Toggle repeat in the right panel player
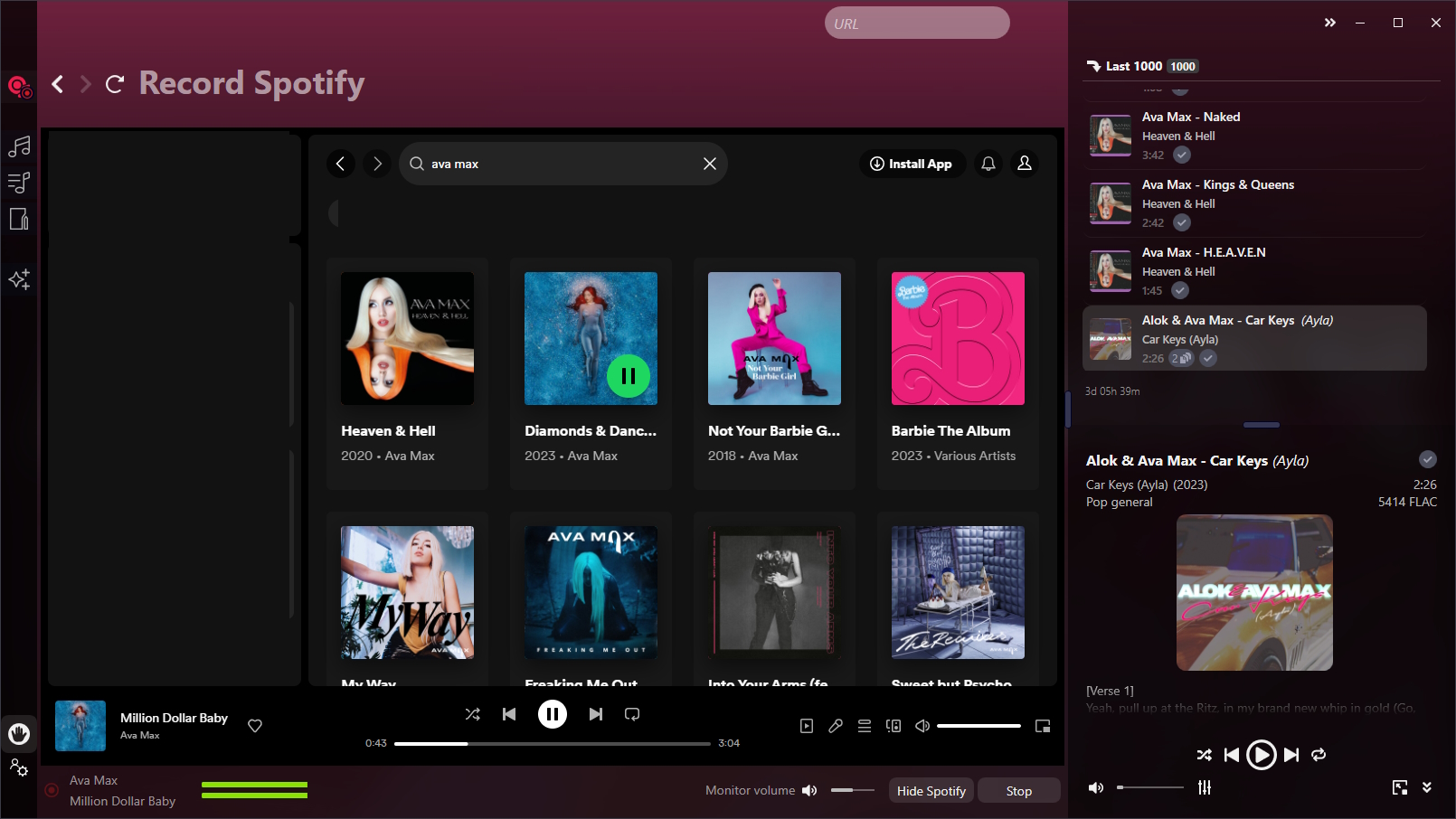Viewport: 1456px width, 819px height. (x=1319, y=755)
